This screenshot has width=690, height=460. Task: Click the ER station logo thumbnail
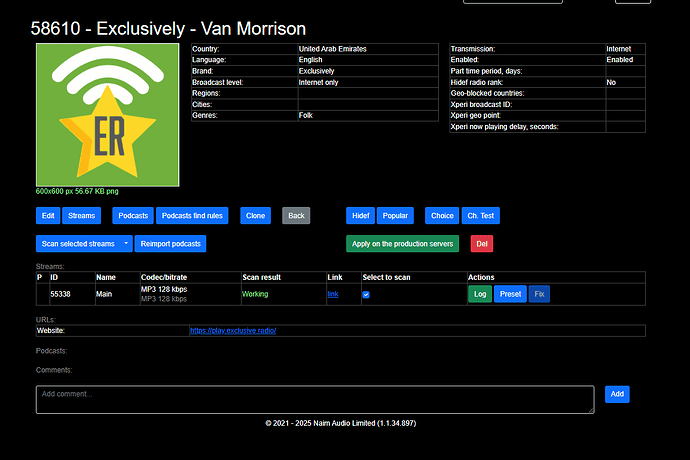point(107,115)
